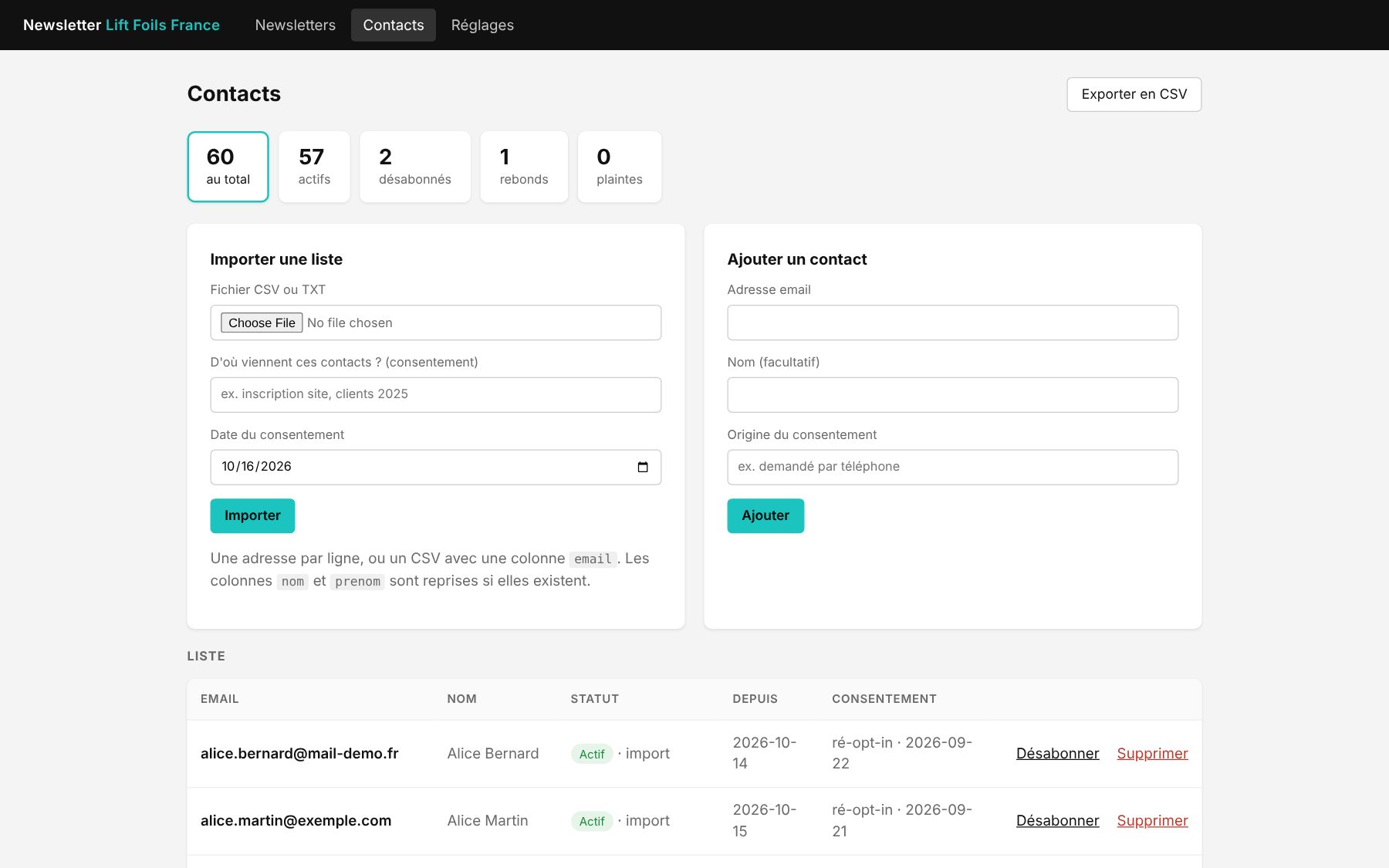Focus the consent source field

[x=436, y=394]
